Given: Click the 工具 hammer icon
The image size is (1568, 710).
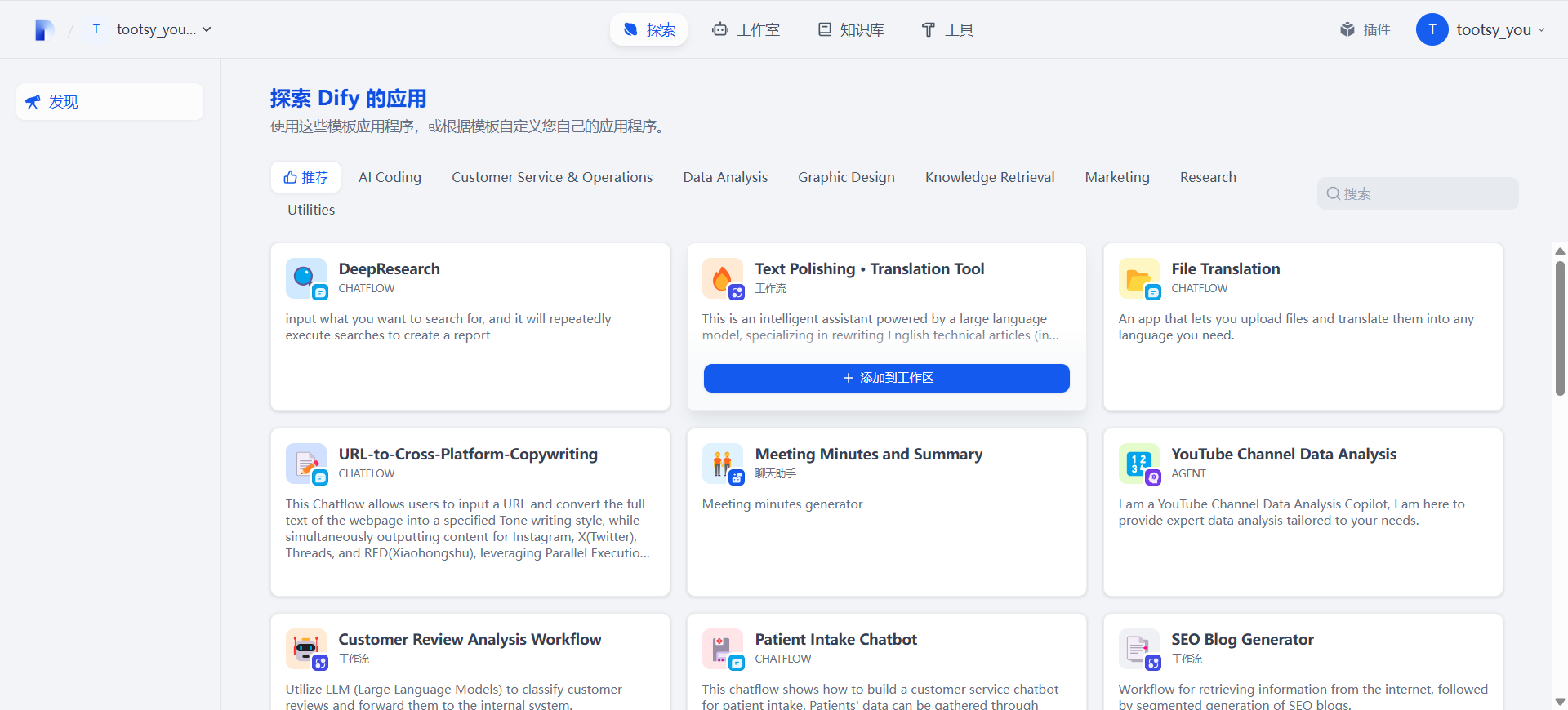Looking at the screenshot, I should 928,29.
